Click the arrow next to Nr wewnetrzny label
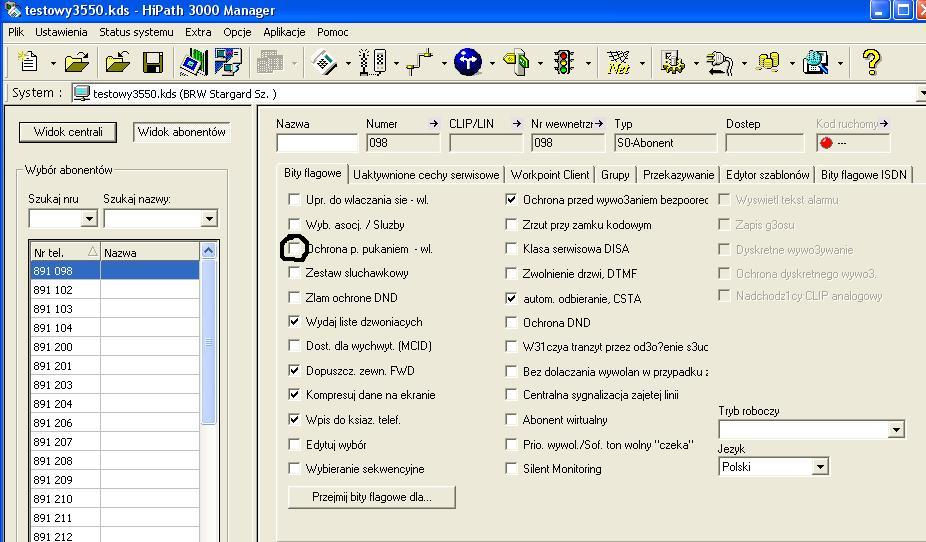 point(599,123)
